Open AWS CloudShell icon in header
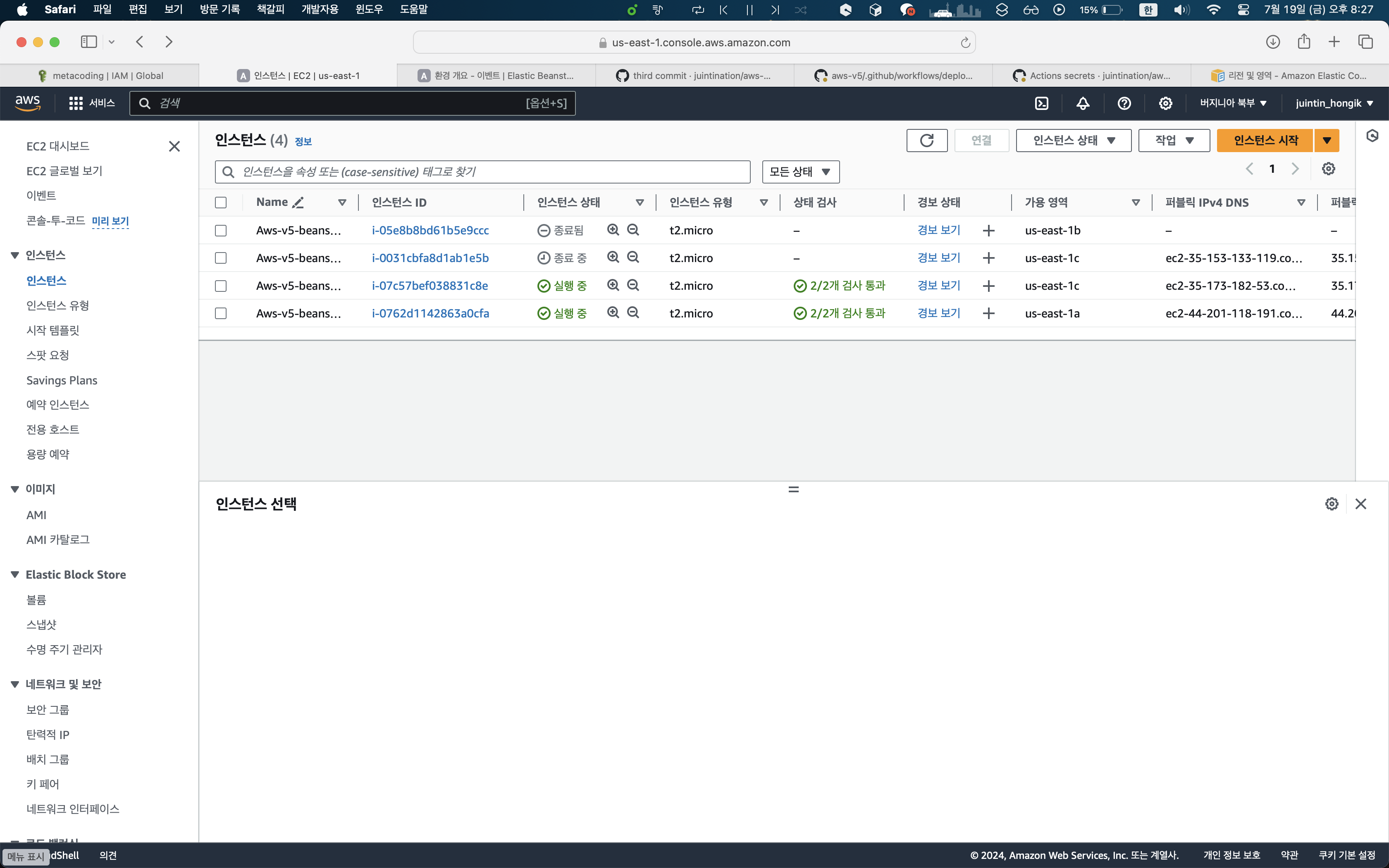This screenshot has height=868, width=1389. (1041, 103)
